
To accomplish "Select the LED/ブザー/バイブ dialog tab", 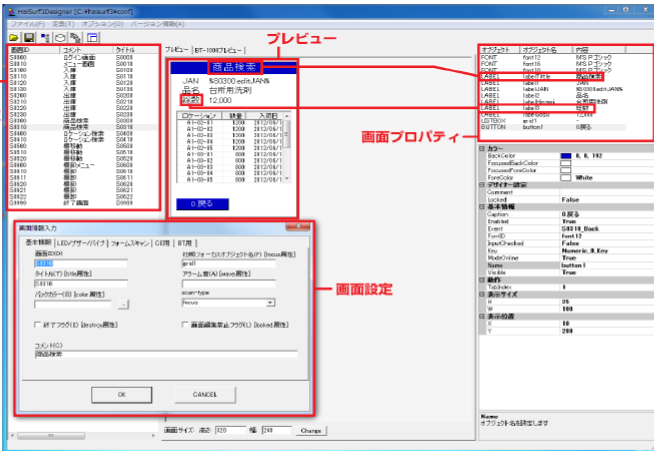I will point(80,243).
